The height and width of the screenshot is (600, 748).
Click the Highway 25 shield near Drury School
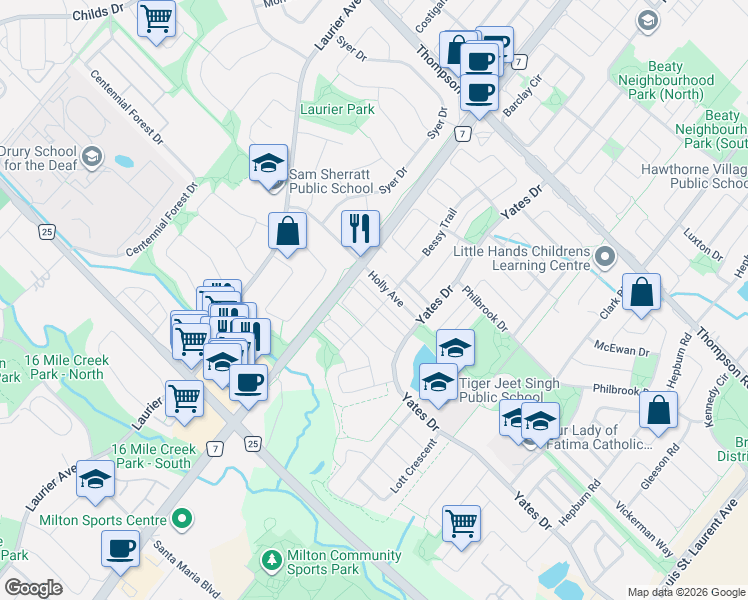click(x=47, y=232)
